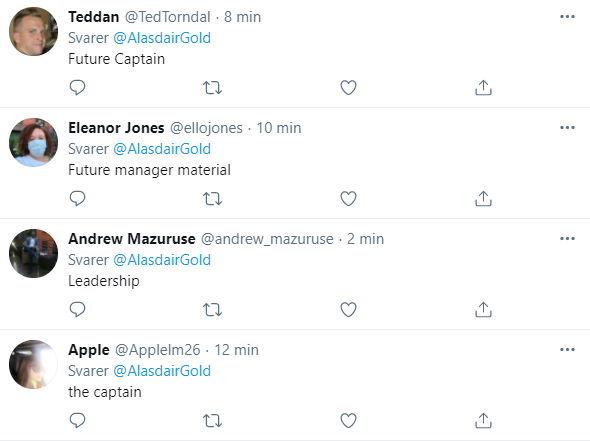
Task: Open more options menu on Apple's tweet
Action: (x=567, y=350)
